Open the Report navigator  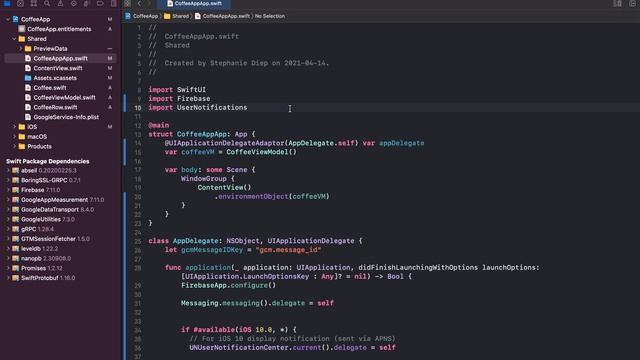pyautogui.click(x=113, y=3)
